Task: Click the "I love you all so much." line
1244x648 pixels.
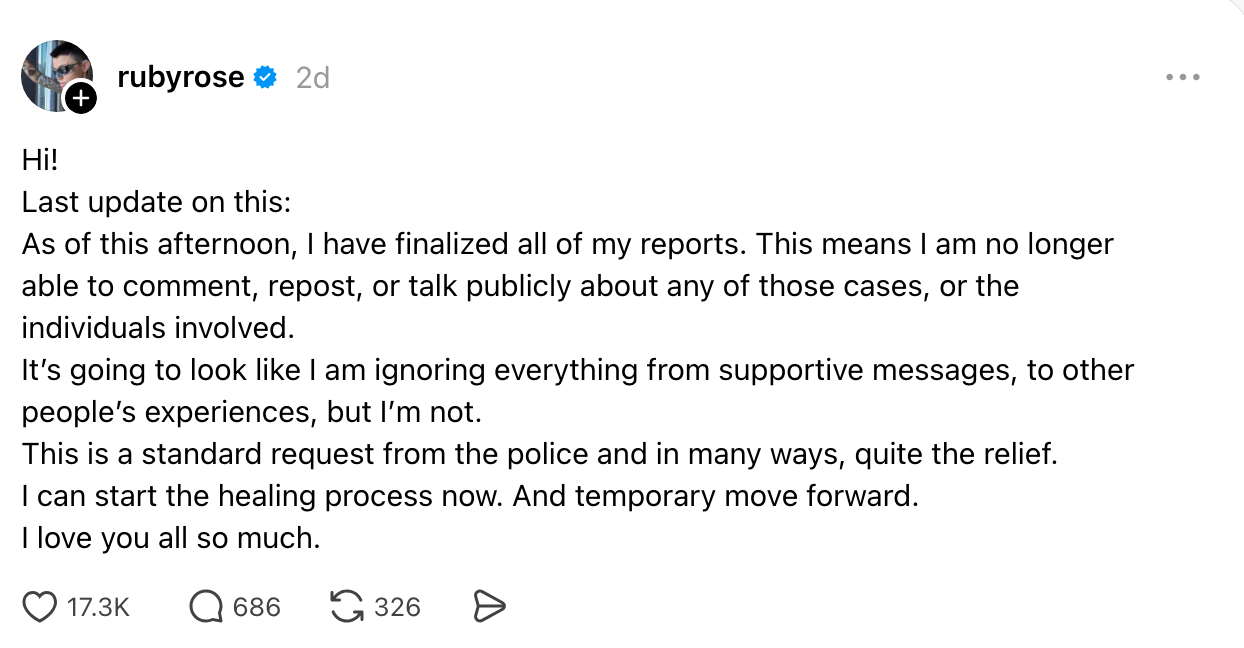Action: point(171,539)
